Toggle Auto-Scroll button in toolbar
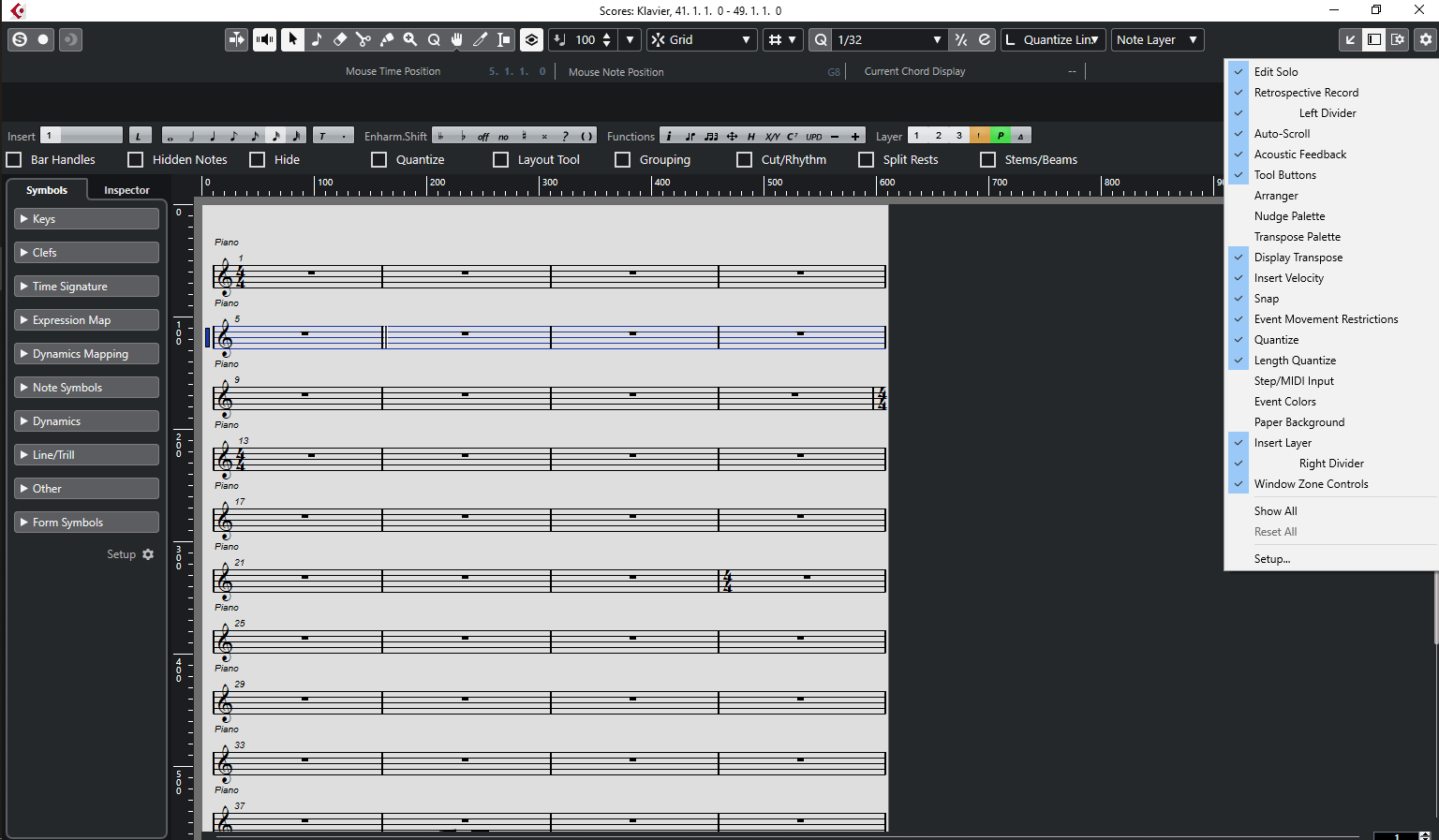Image resolution: width=1439 pixels, height=840 pixels. [x=237, y=39]
